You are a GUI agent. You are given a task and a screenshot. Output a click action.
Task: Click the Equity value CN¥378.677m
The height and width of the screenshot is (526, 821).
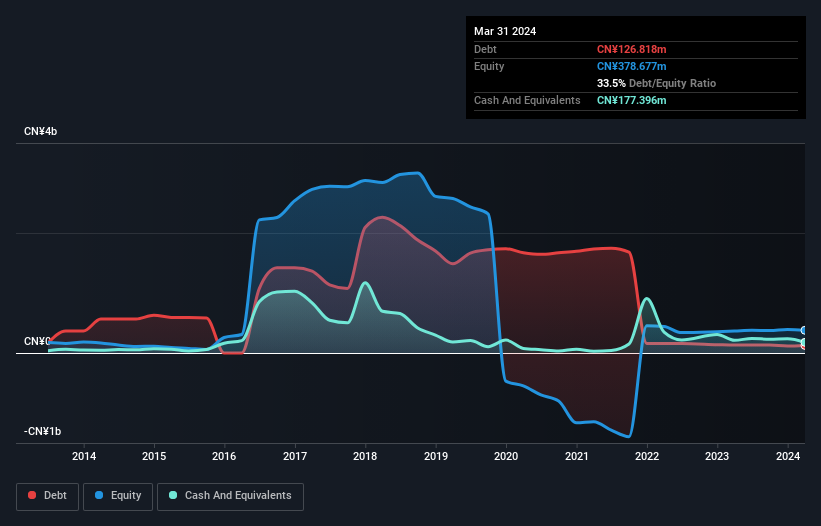coord(631,66)
